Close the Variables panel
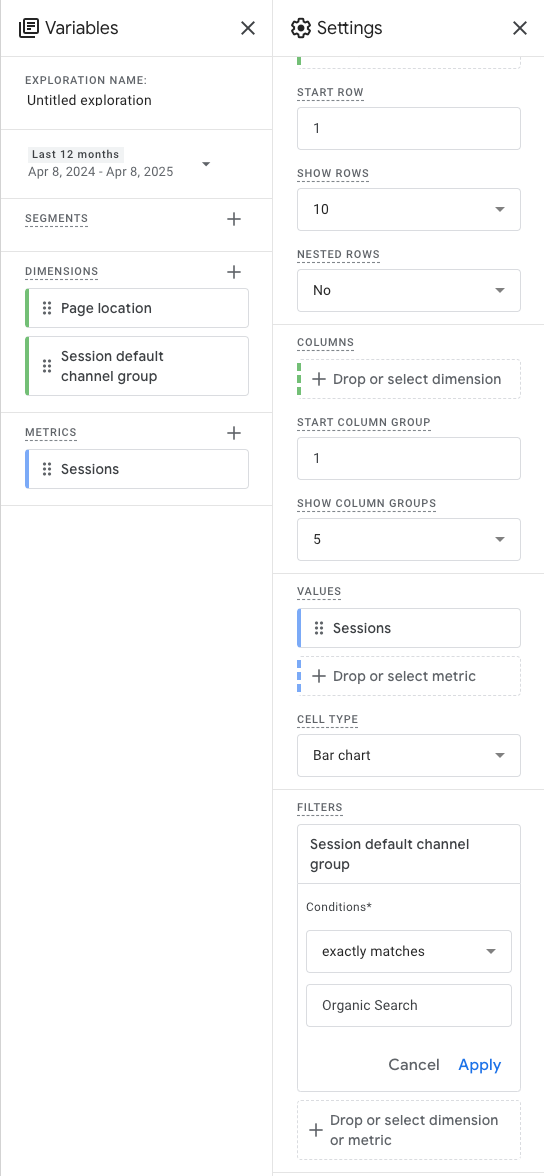 [248, 28]
